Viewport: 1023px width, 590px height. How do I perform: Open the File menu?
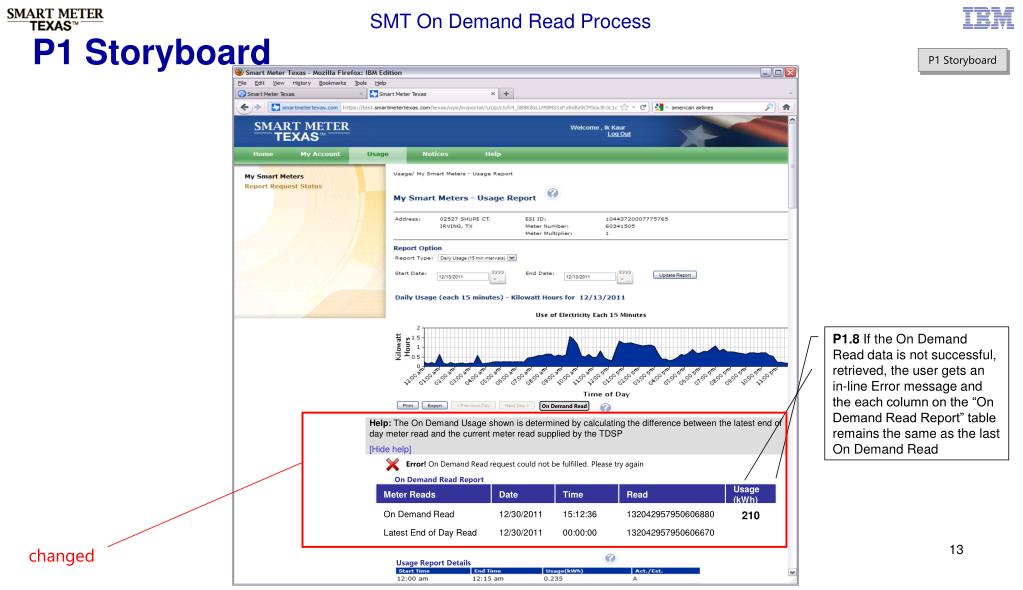(x=242, y=83)
